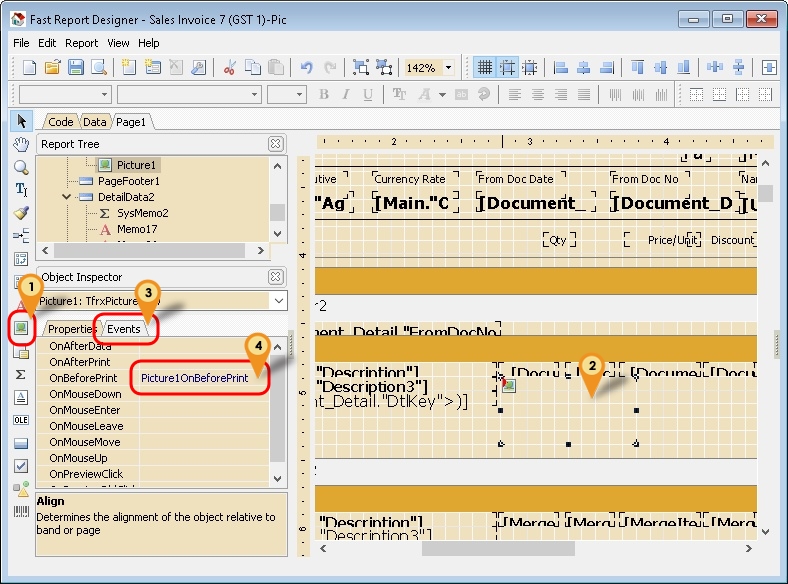Select the Hand pan tool
This screenshot has width=788, height=584.
(21, 144)
